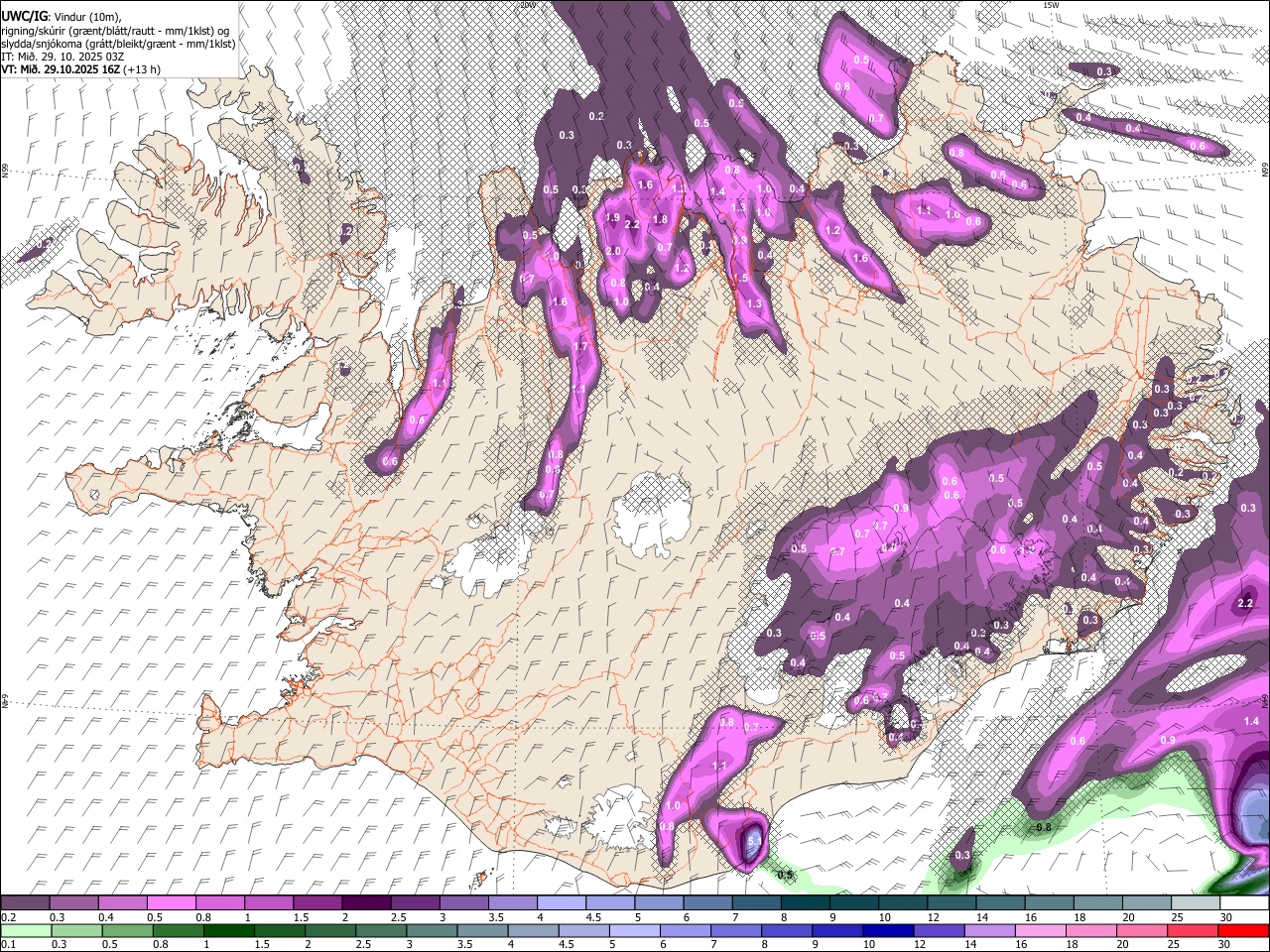1270x952 pixels.
Task: Click the '0.2' label in the upper legend
Action: 8,917
